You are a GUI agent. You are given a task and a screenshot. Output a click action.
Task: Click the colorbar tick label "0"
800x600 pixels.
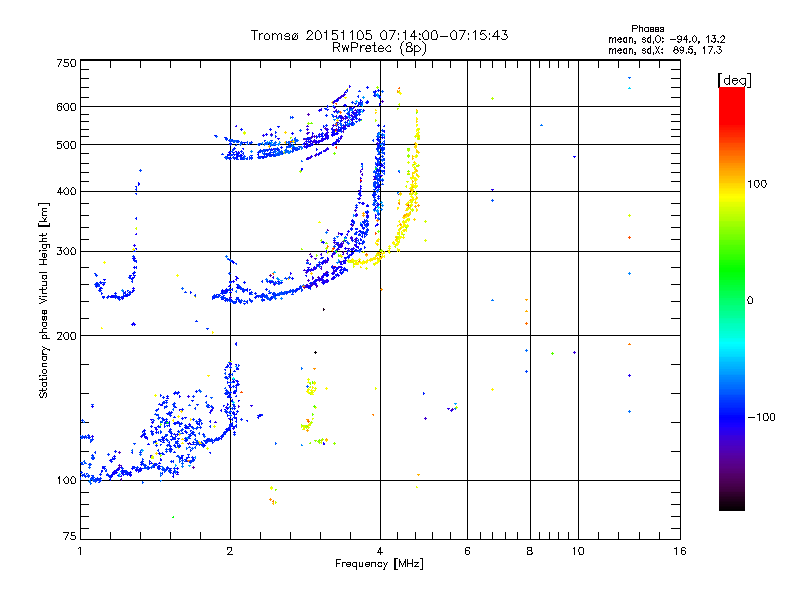(x=750, y=300)
